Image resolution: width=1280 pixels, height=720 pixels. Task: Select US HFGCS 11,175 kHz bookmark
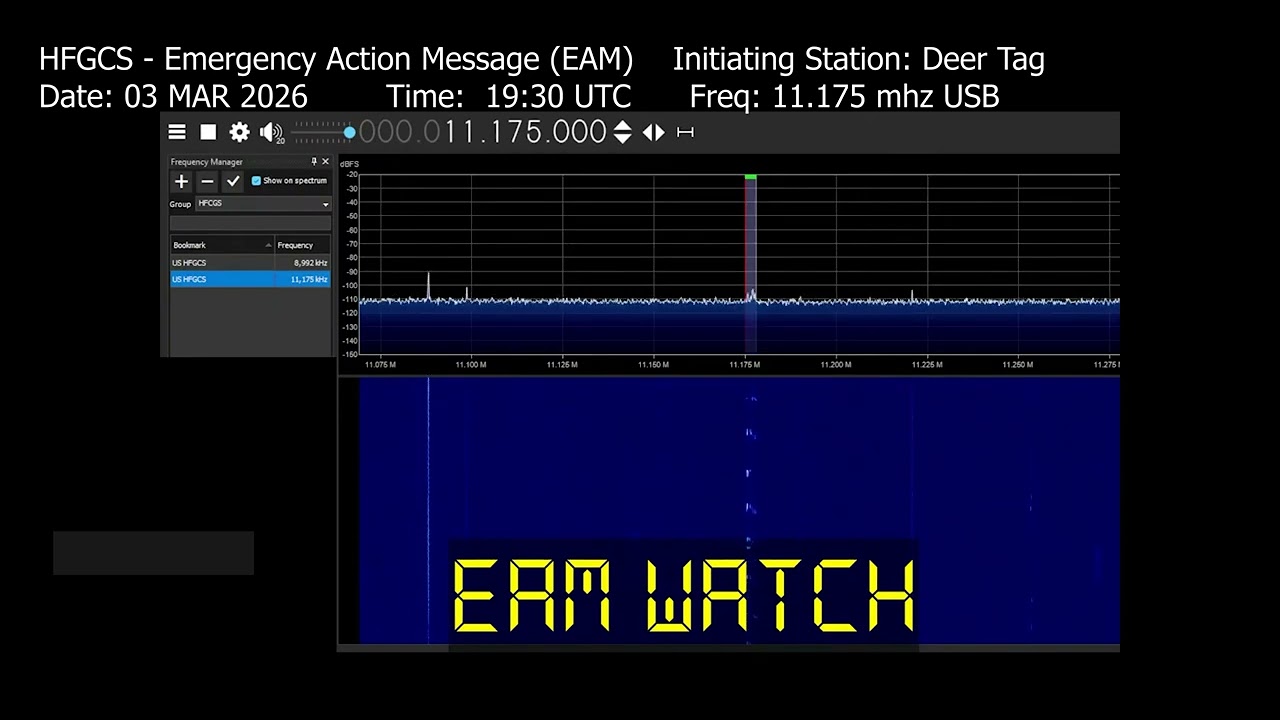(x=250, y=279)
